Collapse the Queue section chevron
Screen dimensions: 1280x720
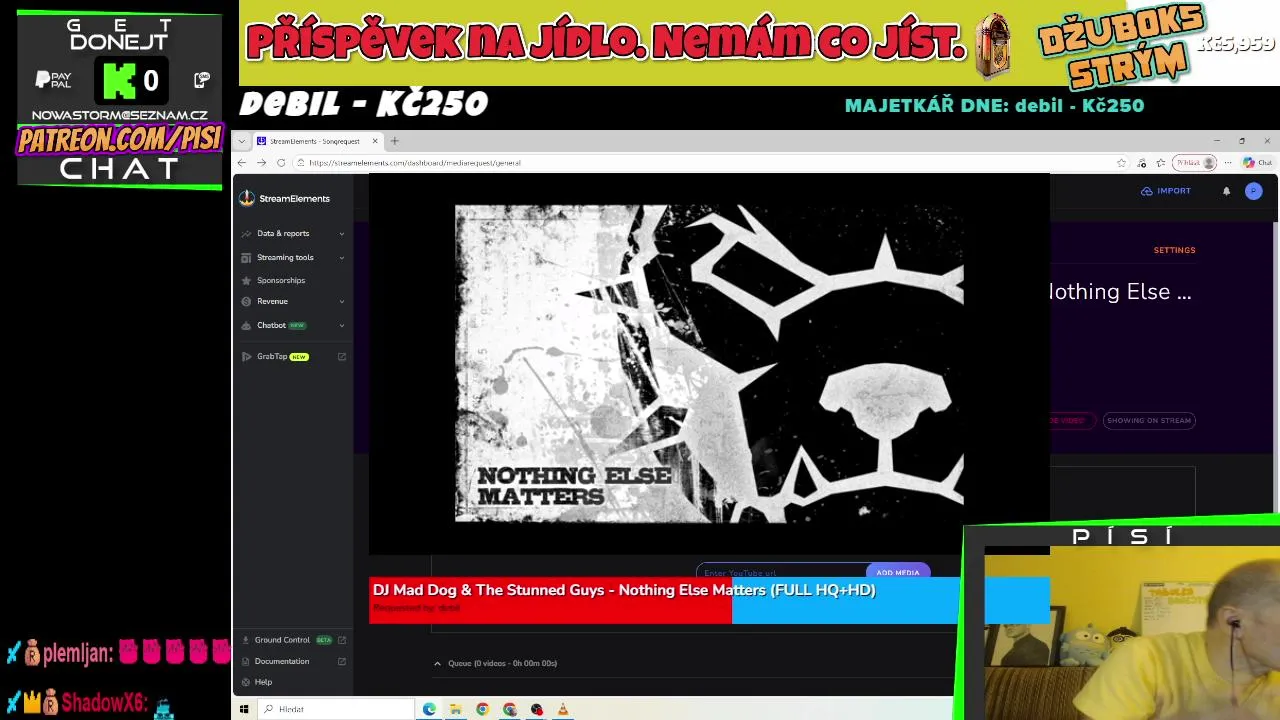pyautogui.click(x=437, y=663)
